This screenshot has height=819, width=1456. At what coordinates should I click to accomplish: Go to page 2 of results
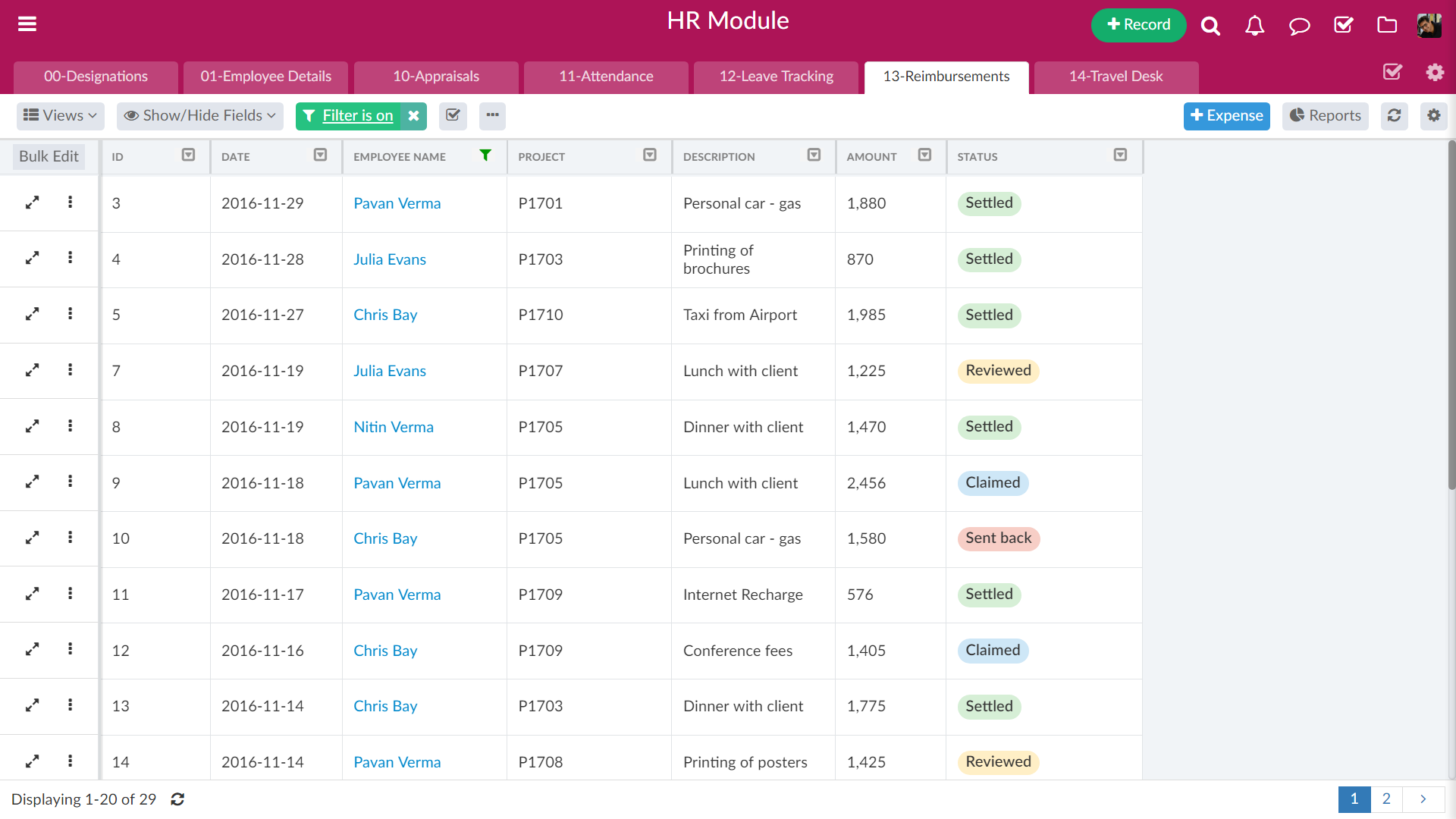[1386, 799]
